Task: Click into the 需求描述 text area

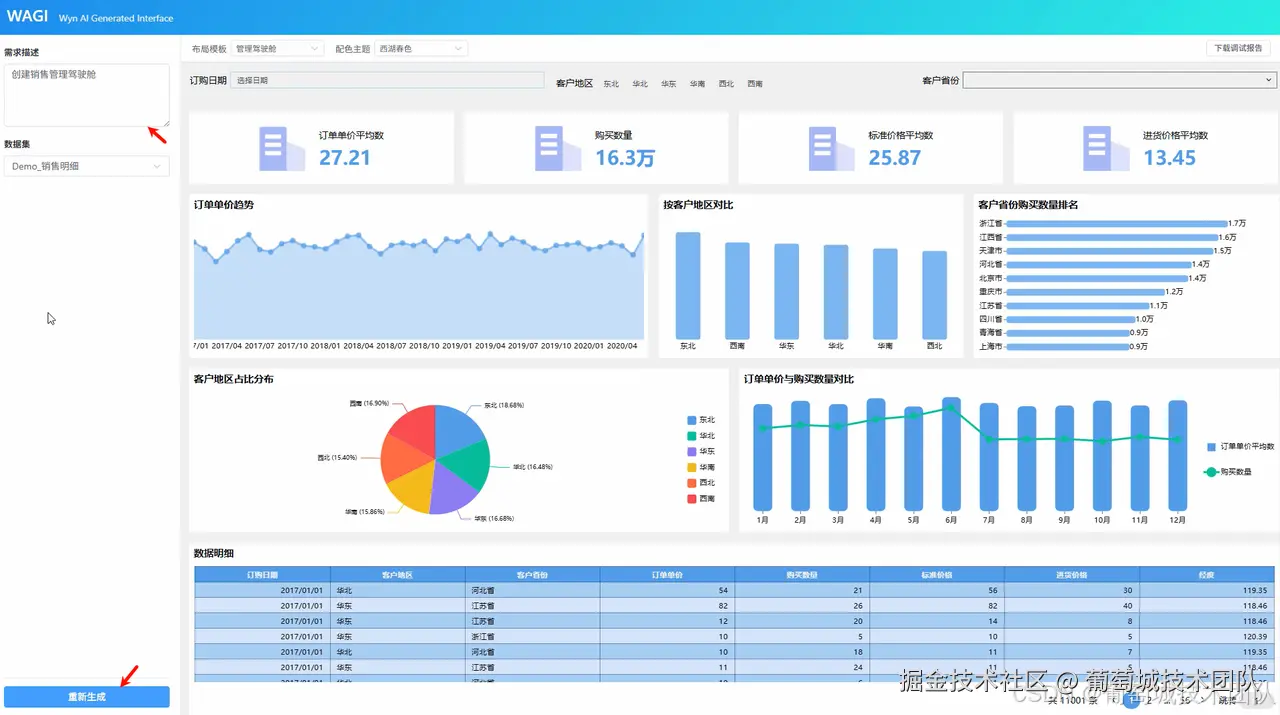Action: coord(86,95)
